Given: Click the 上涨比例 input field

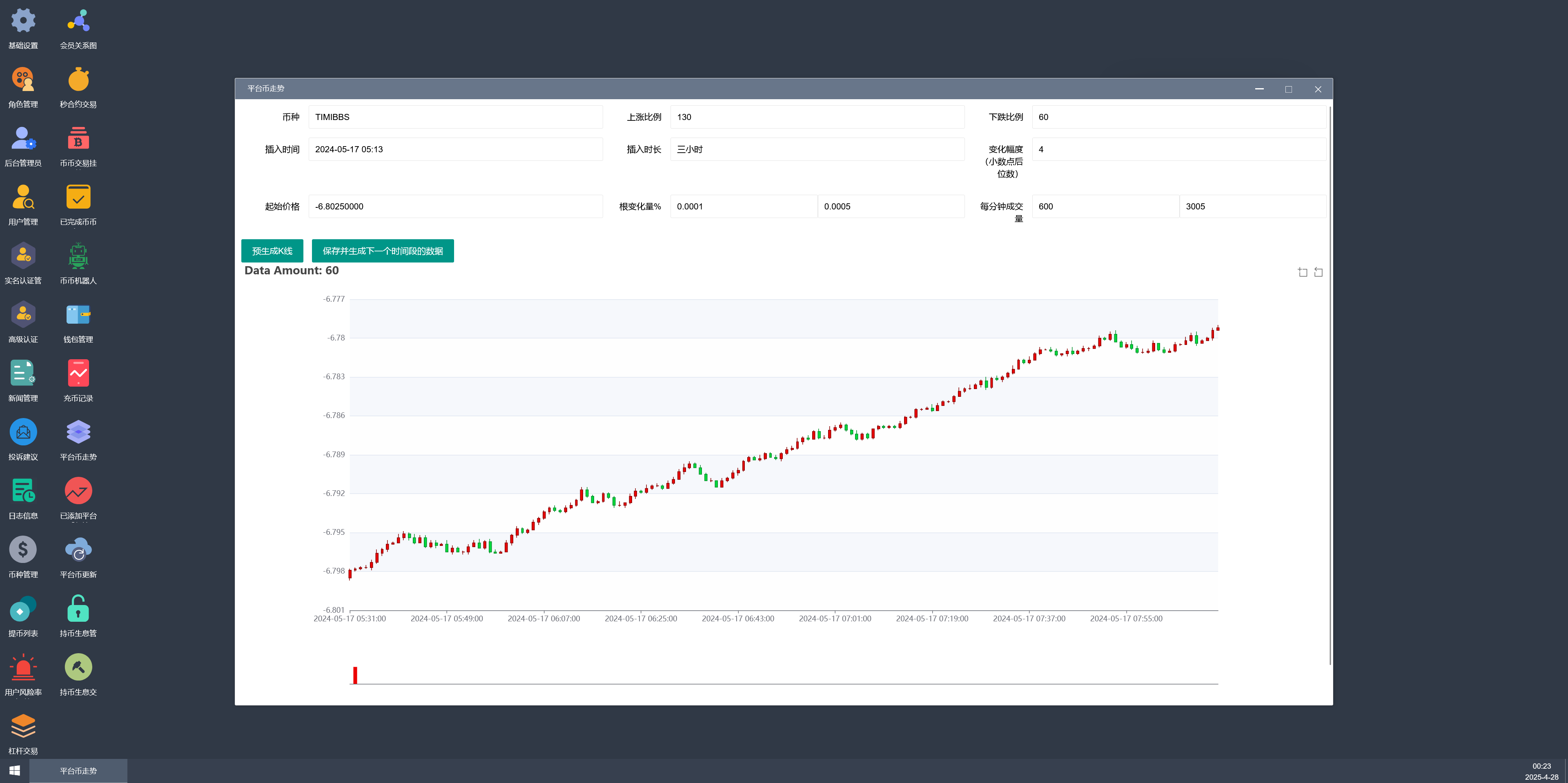Looking at the screenshot, I should click(816, 117).
